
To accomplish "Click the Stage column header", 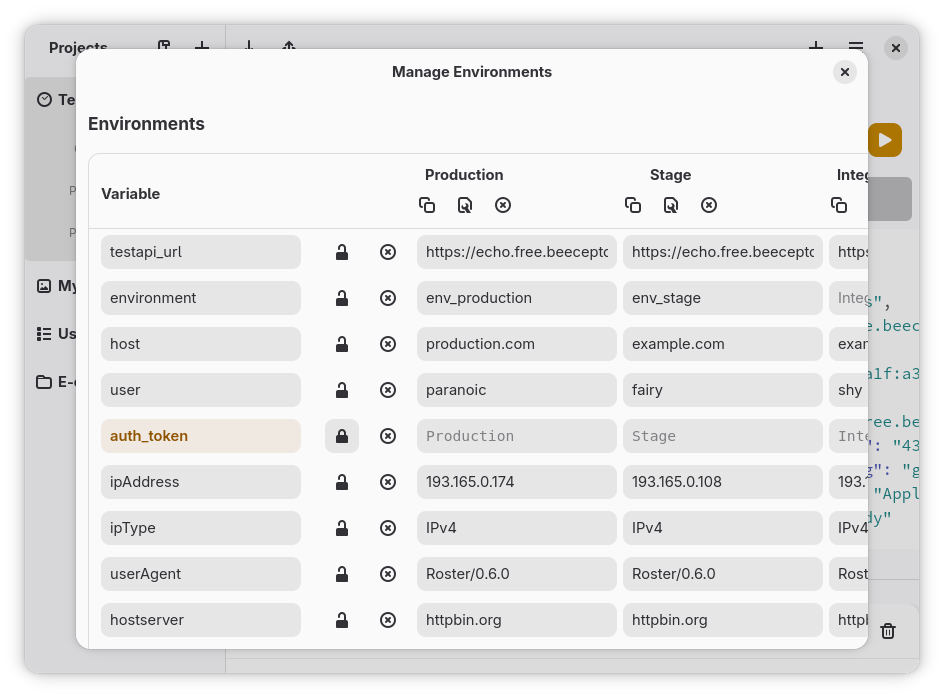I will click(x=670, y=175).
